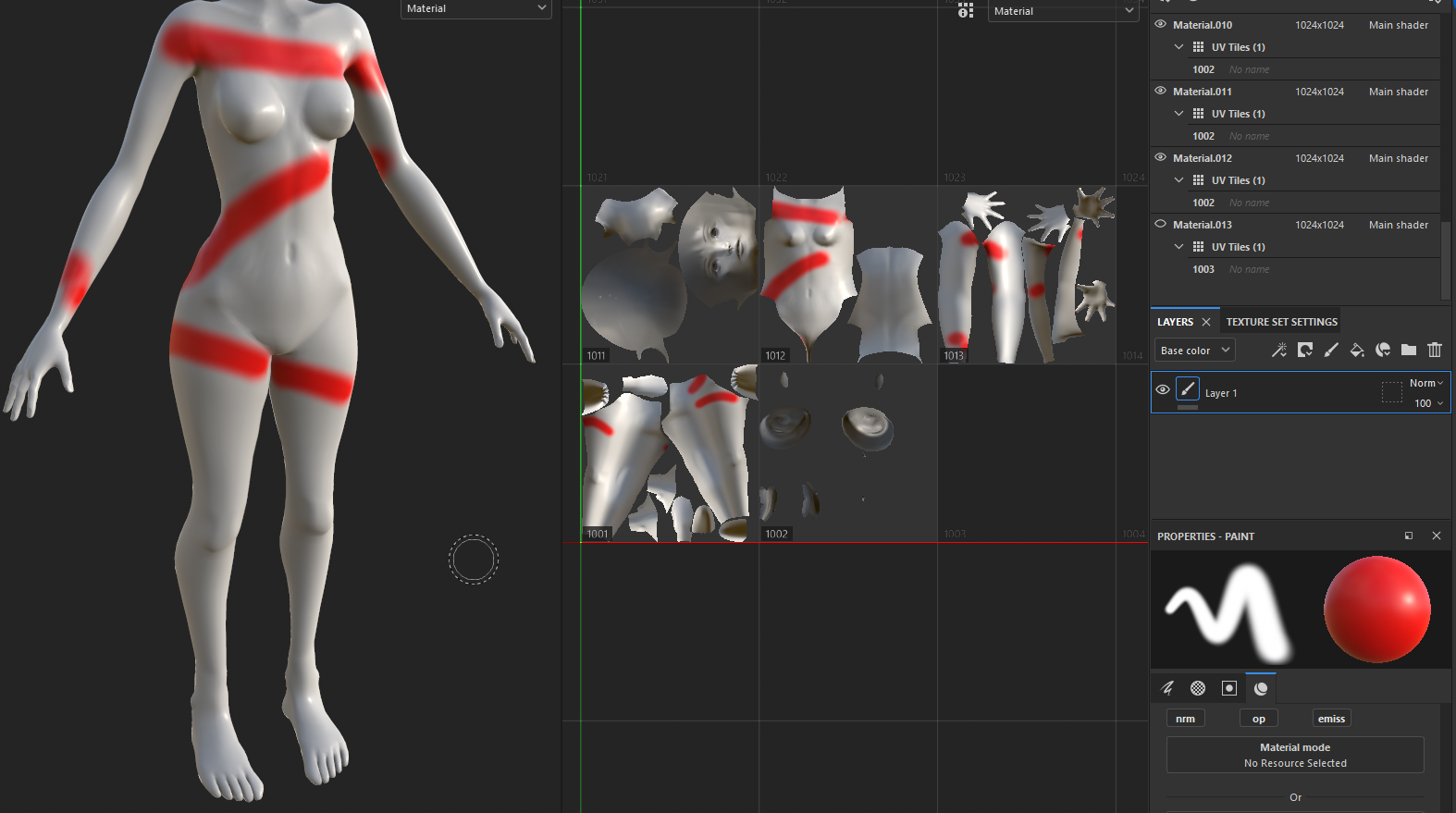
Task: Select the Layers tab
Action: [1175, 322]
